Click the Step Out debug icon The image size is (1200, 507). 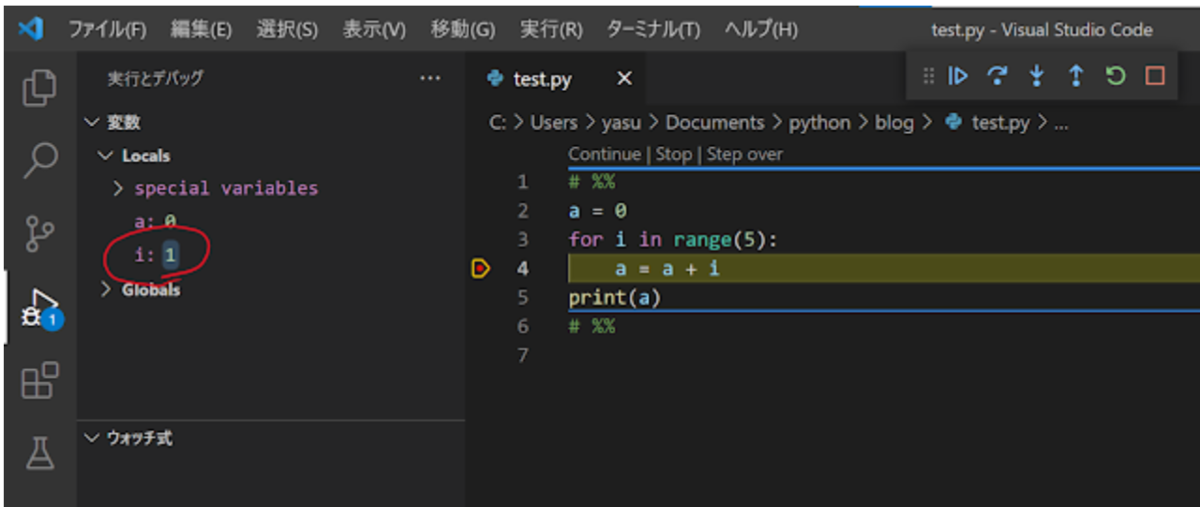pyautogui.click(x=1075, y=76)
